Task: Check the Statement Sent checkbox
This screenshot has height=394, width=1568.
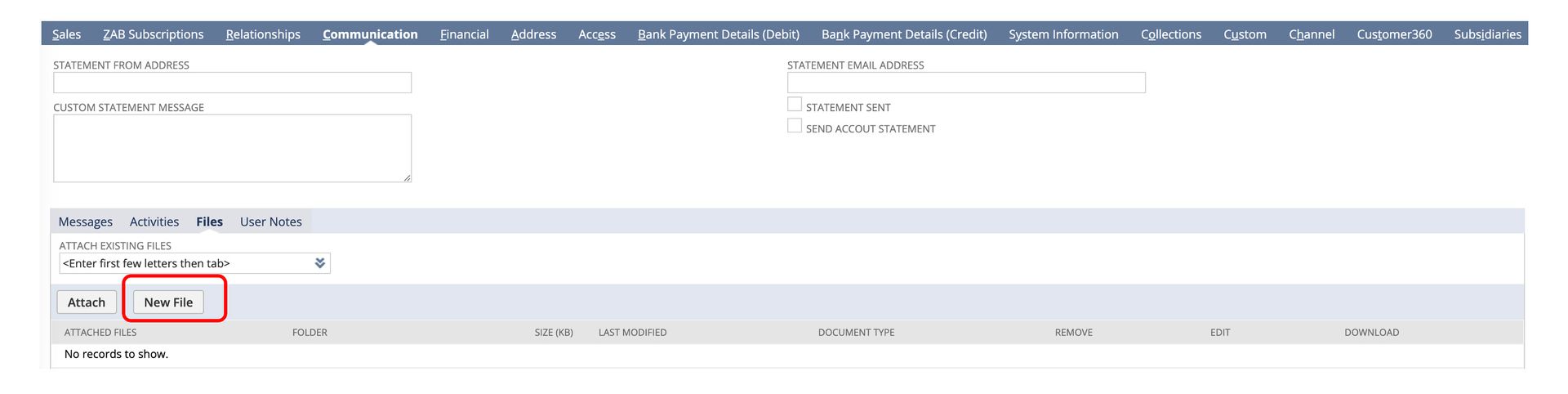Action: [x=794, y=105]
